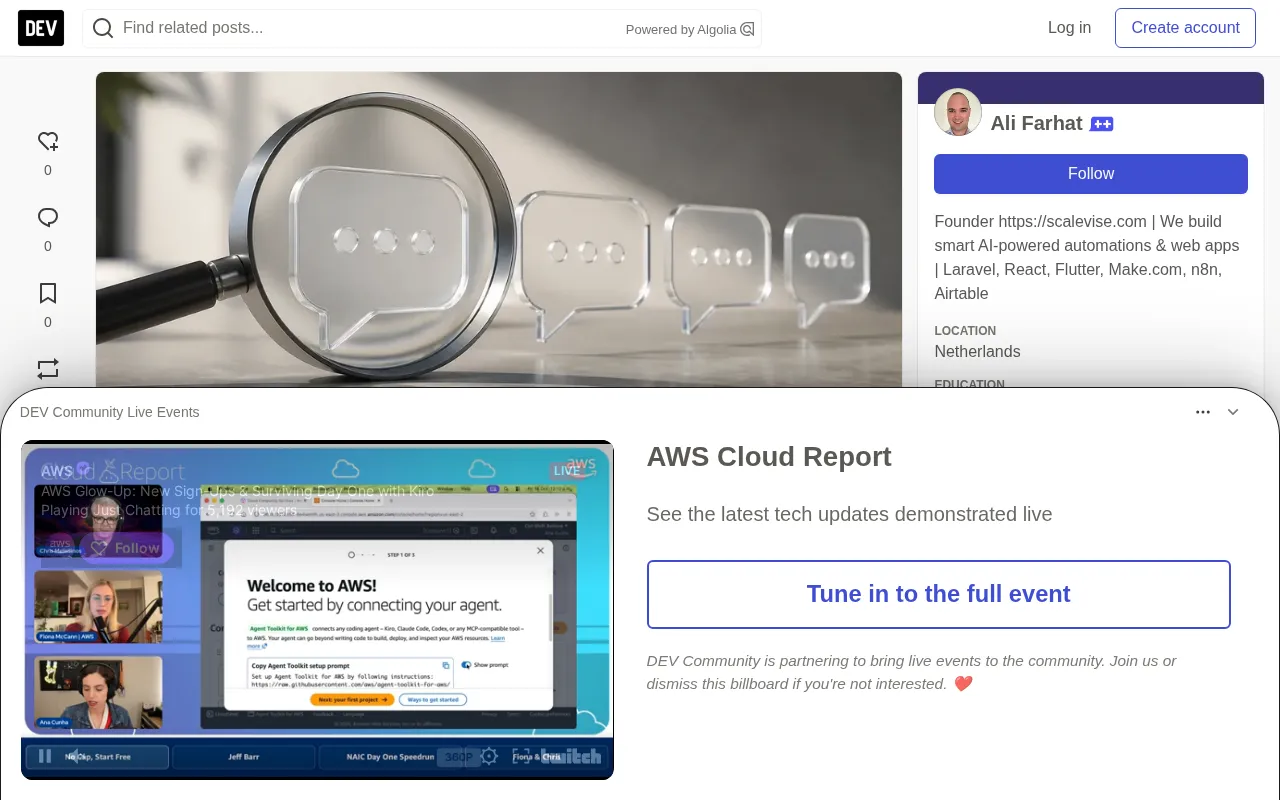Click the boost arrows icon in sidebar
1280x800 pixels.
(x=48, y=369)
